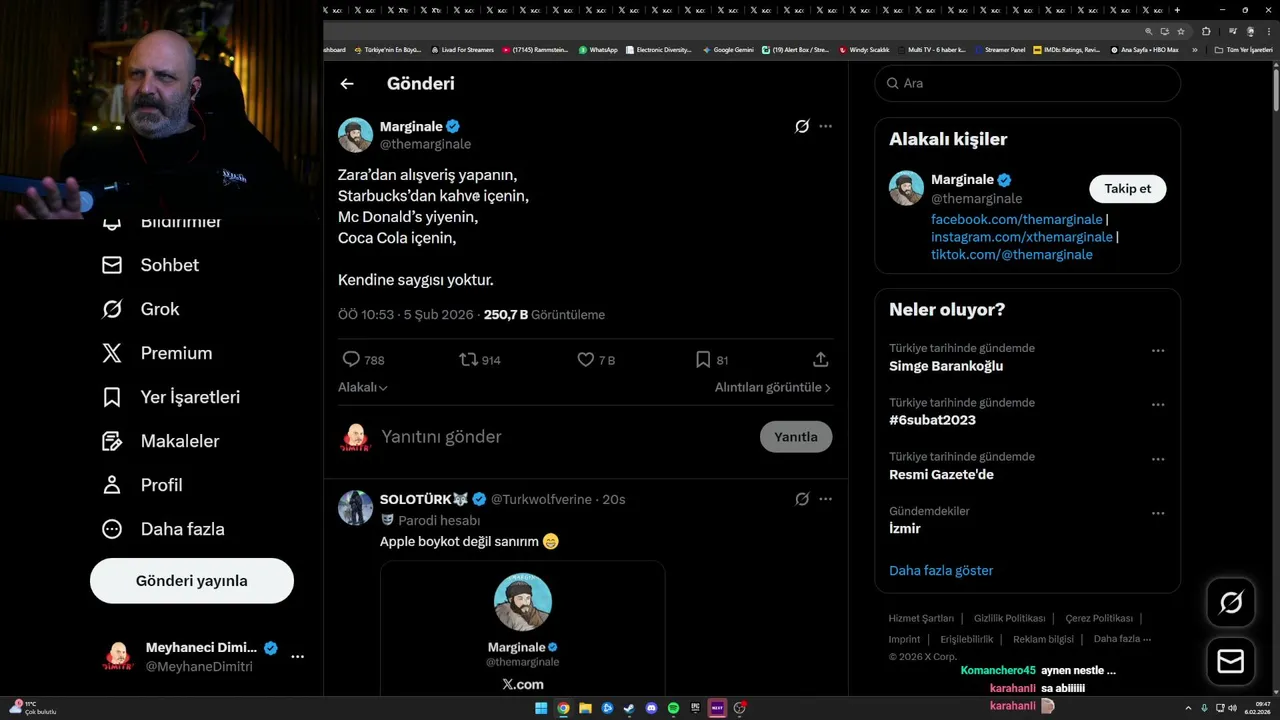This screenshot has height=720, width=1280.
Task: Open Alıntıları görüntüle link
Action: pos(773,387)
